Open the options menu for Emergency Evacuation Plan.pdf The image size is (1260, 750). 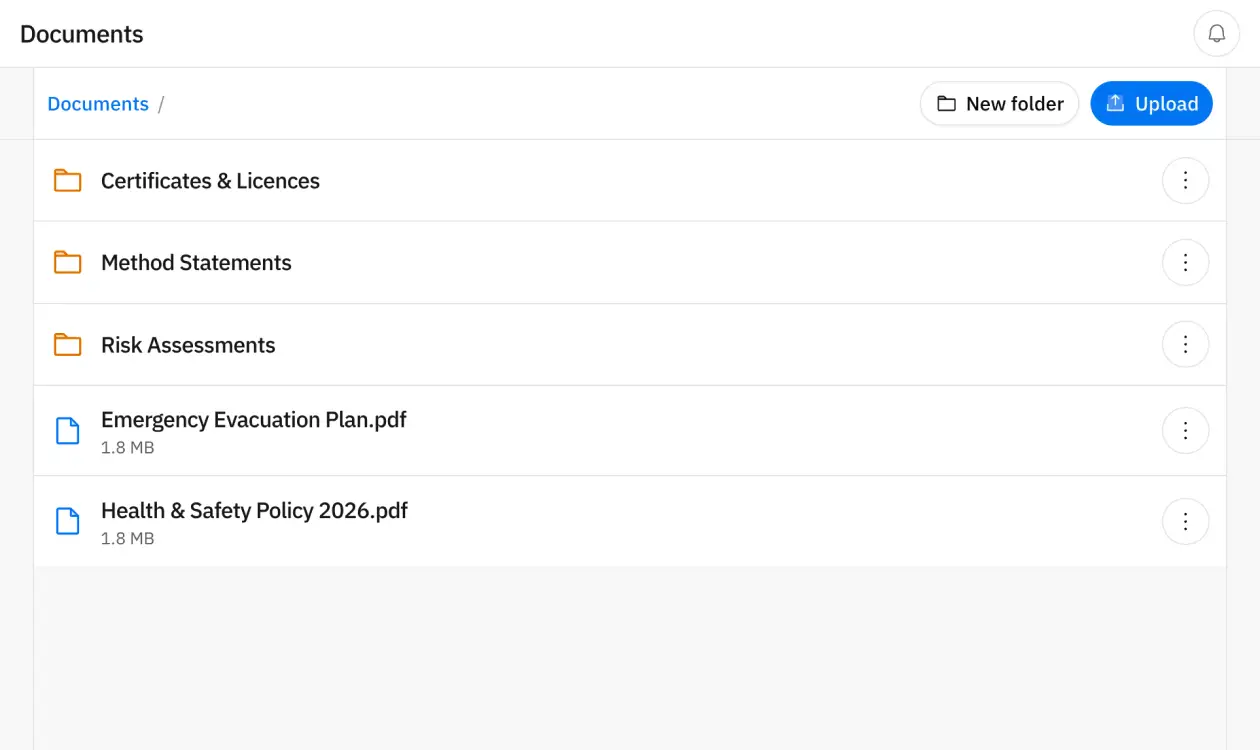click(x=1185, y=430)
